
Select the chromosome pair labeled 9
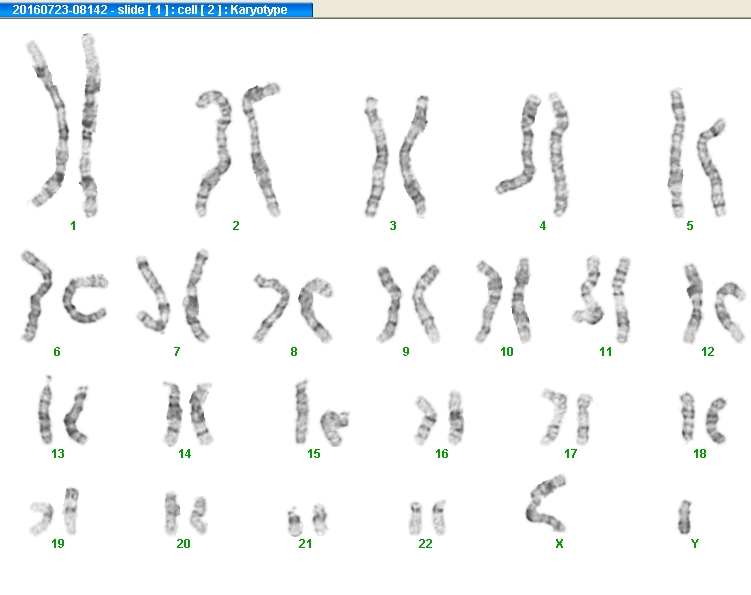[408, 304]
